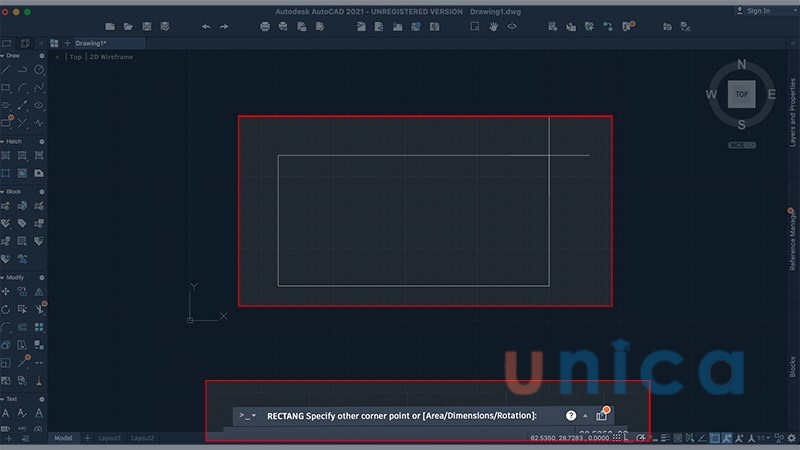
Task: Select the Multiline Text tool
Action: point(6,413)
